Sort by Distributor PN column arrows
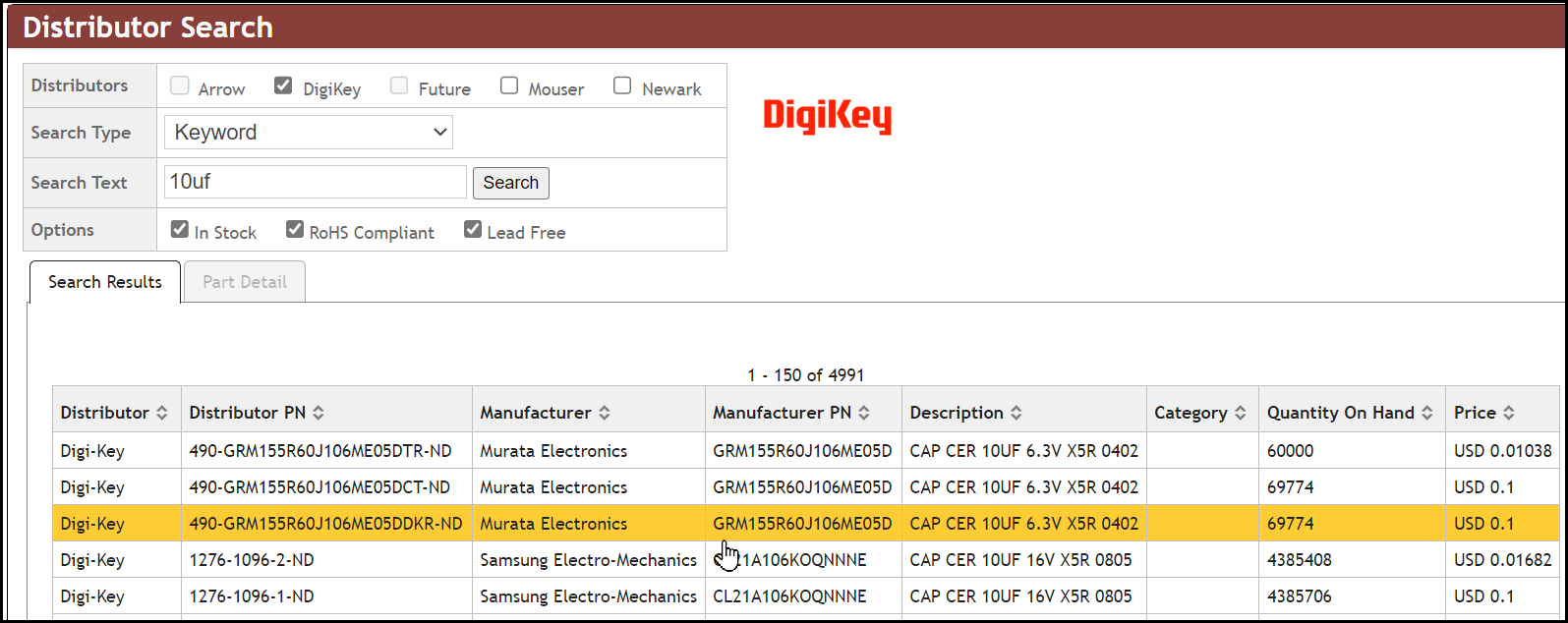 (319, 413)
